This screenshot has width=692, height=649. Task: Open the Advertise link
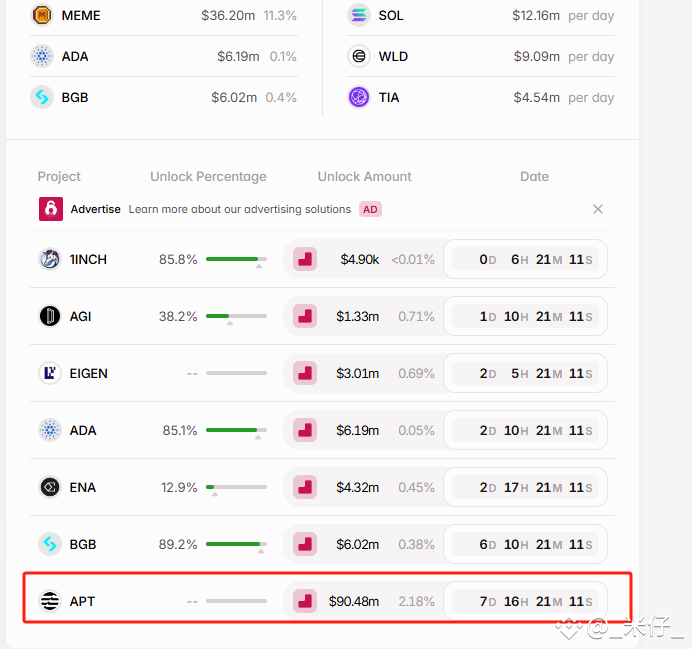pos(95,209)
